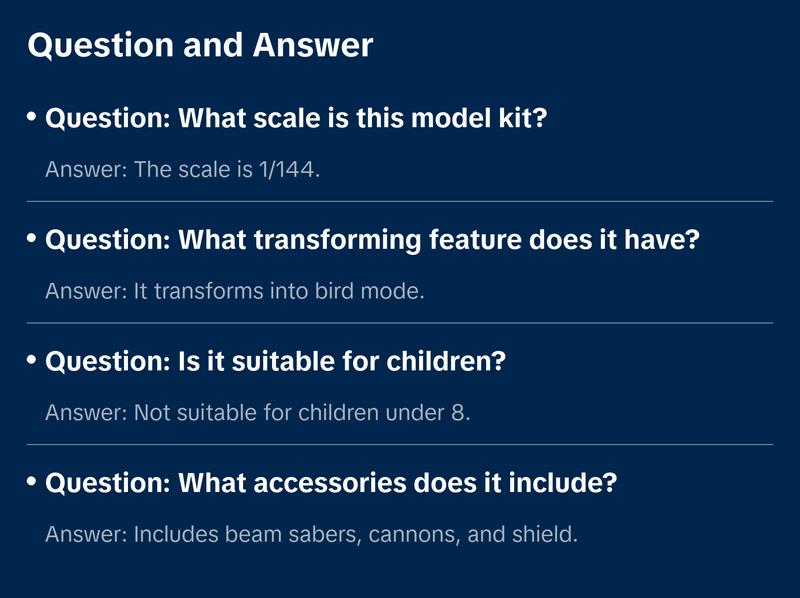800x598 pixels.
Task: Click the bullet beside the scale question
Action: pyautogui.click(x=32, y=117)
